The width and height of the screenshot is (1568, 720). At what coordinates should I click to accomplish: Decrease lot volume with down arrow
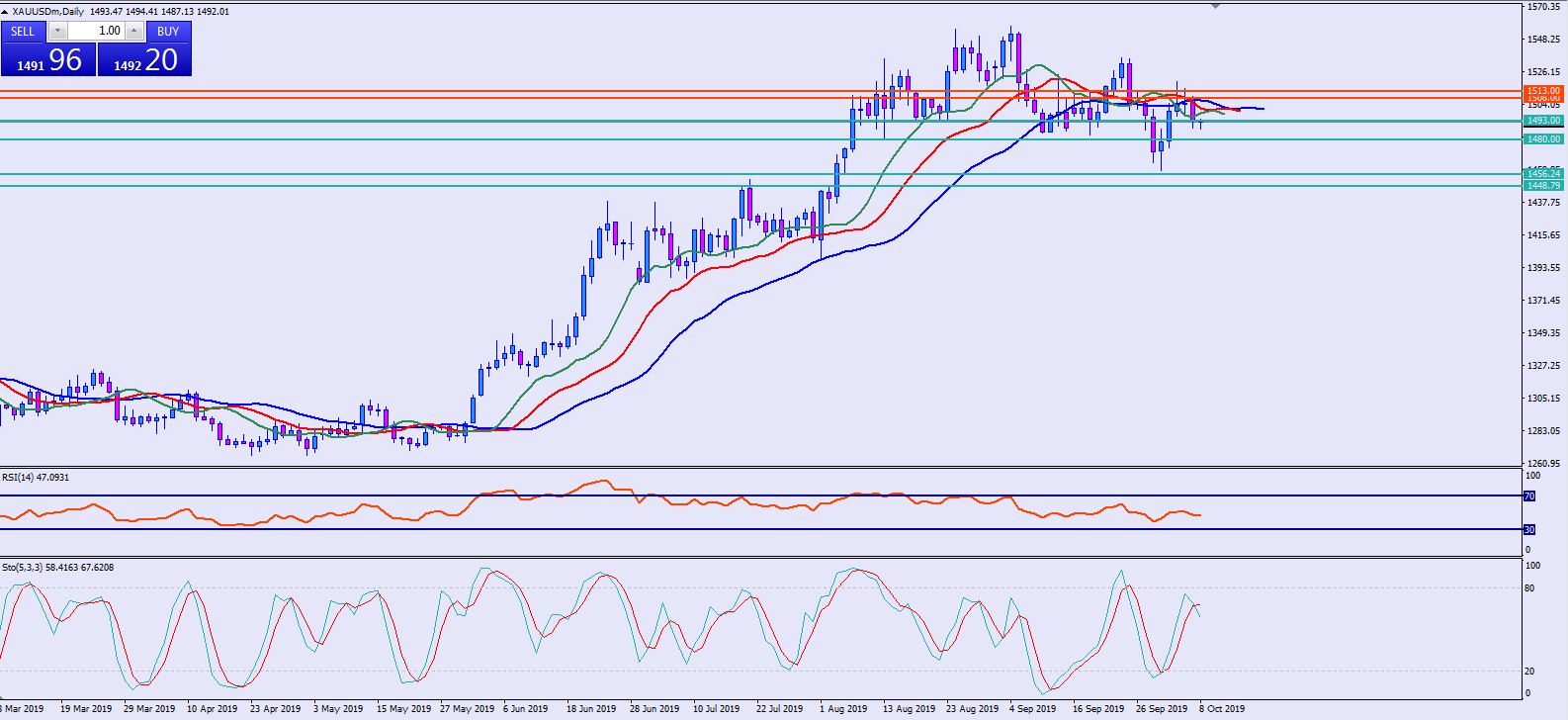coord(56,32)
